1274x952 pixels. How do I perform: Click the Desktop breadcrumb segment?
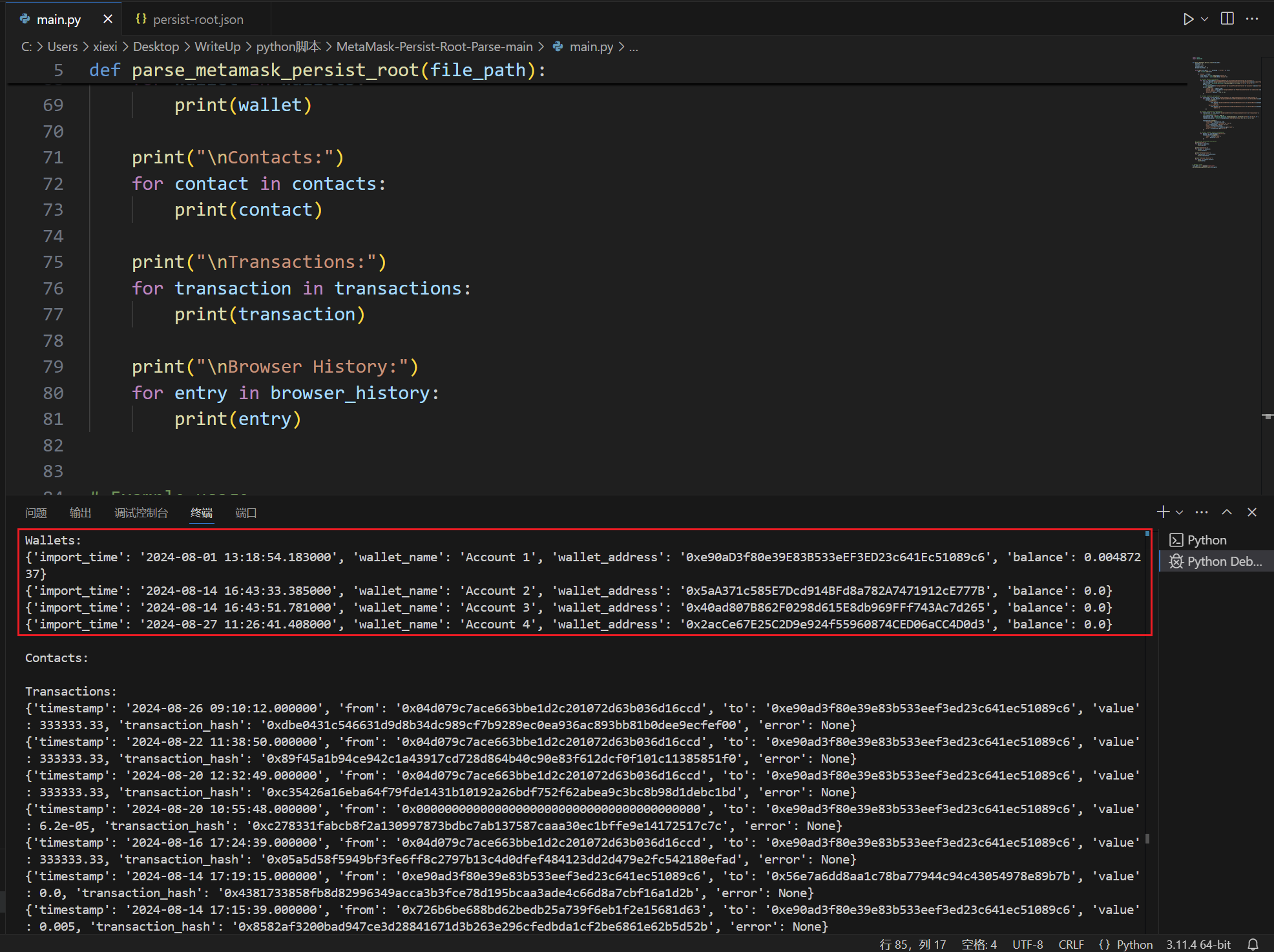click(x=156, y=47)
